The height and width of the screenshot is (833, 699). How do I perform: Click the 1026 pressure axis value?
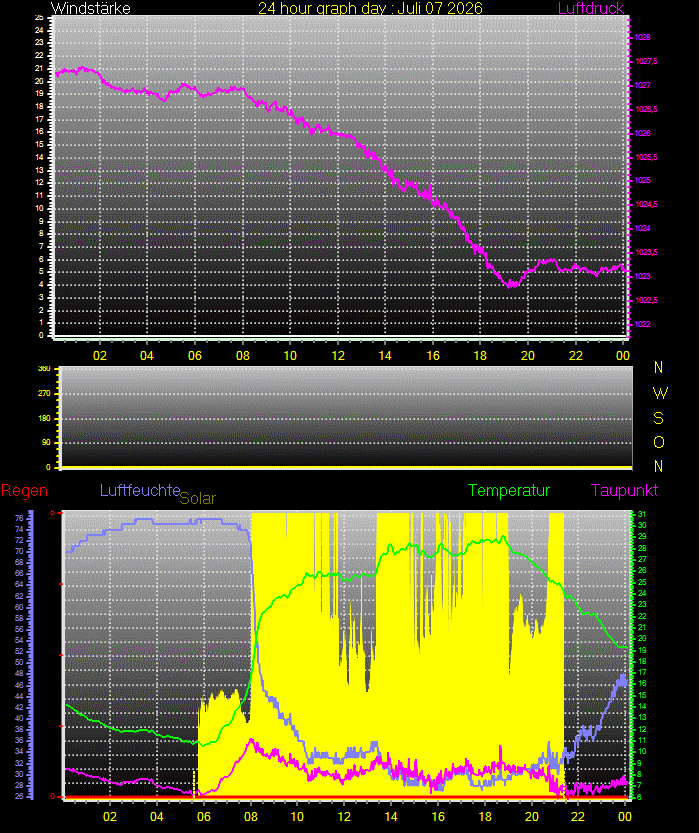(x=642, y=133)
